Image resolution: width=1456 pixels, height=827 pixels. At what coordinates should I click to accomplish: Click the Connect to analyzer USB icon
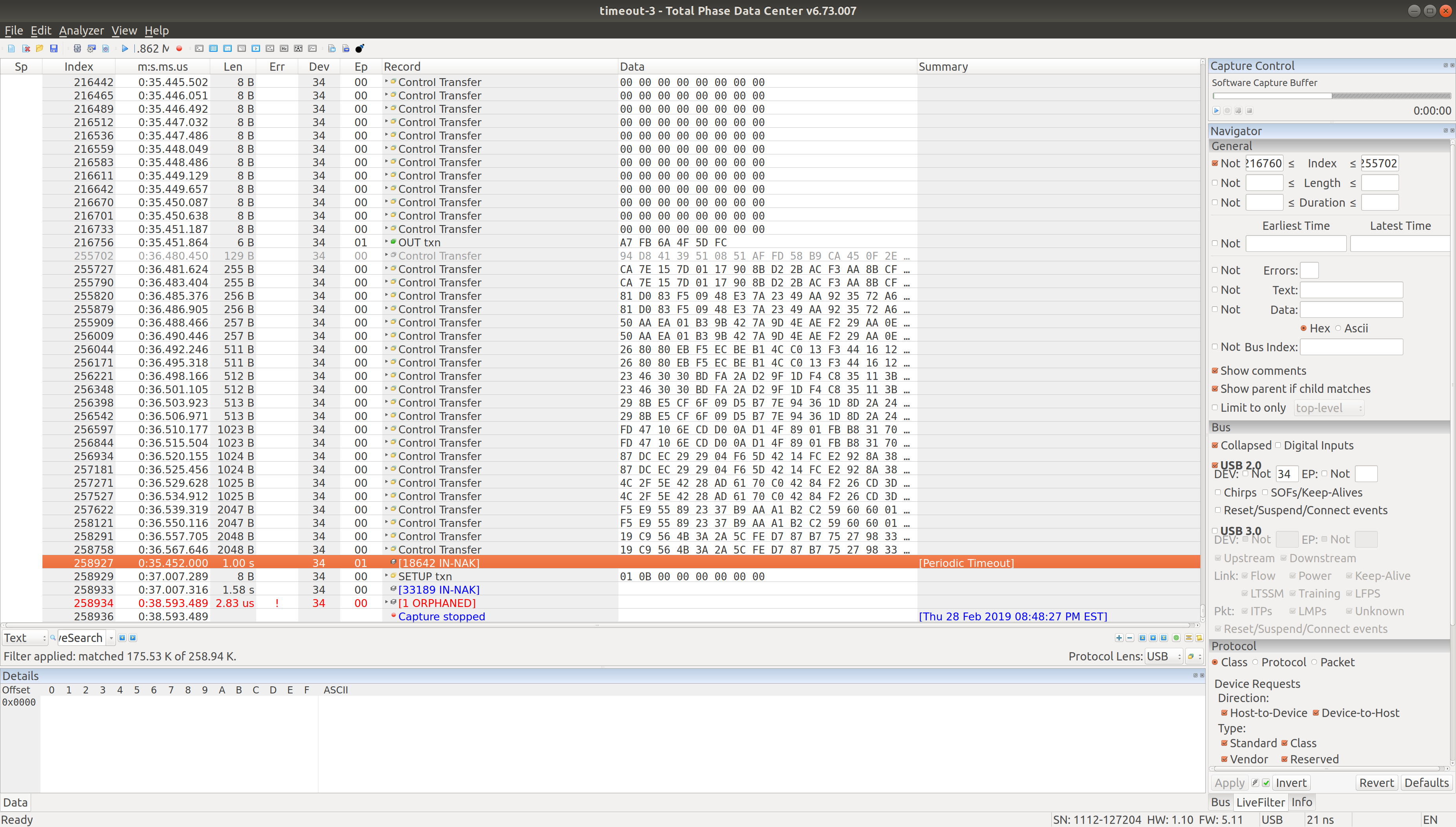(77, 49)
